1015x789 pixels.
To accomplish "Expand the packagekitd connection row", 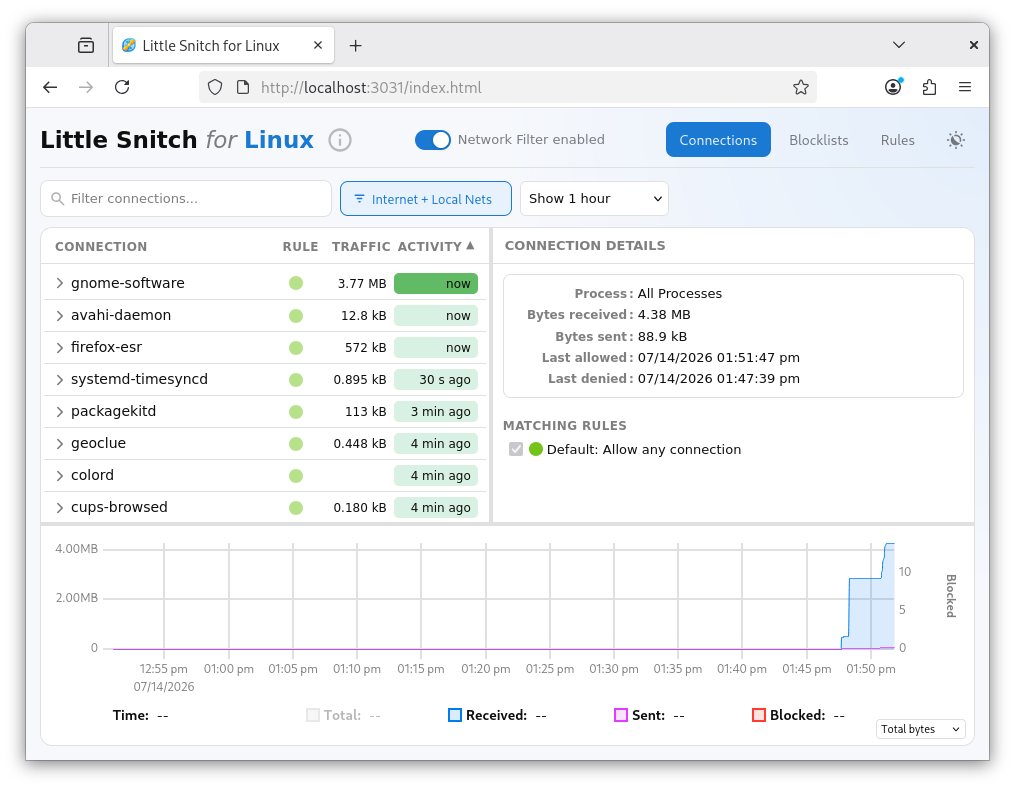I will click(x=60, y=412).
